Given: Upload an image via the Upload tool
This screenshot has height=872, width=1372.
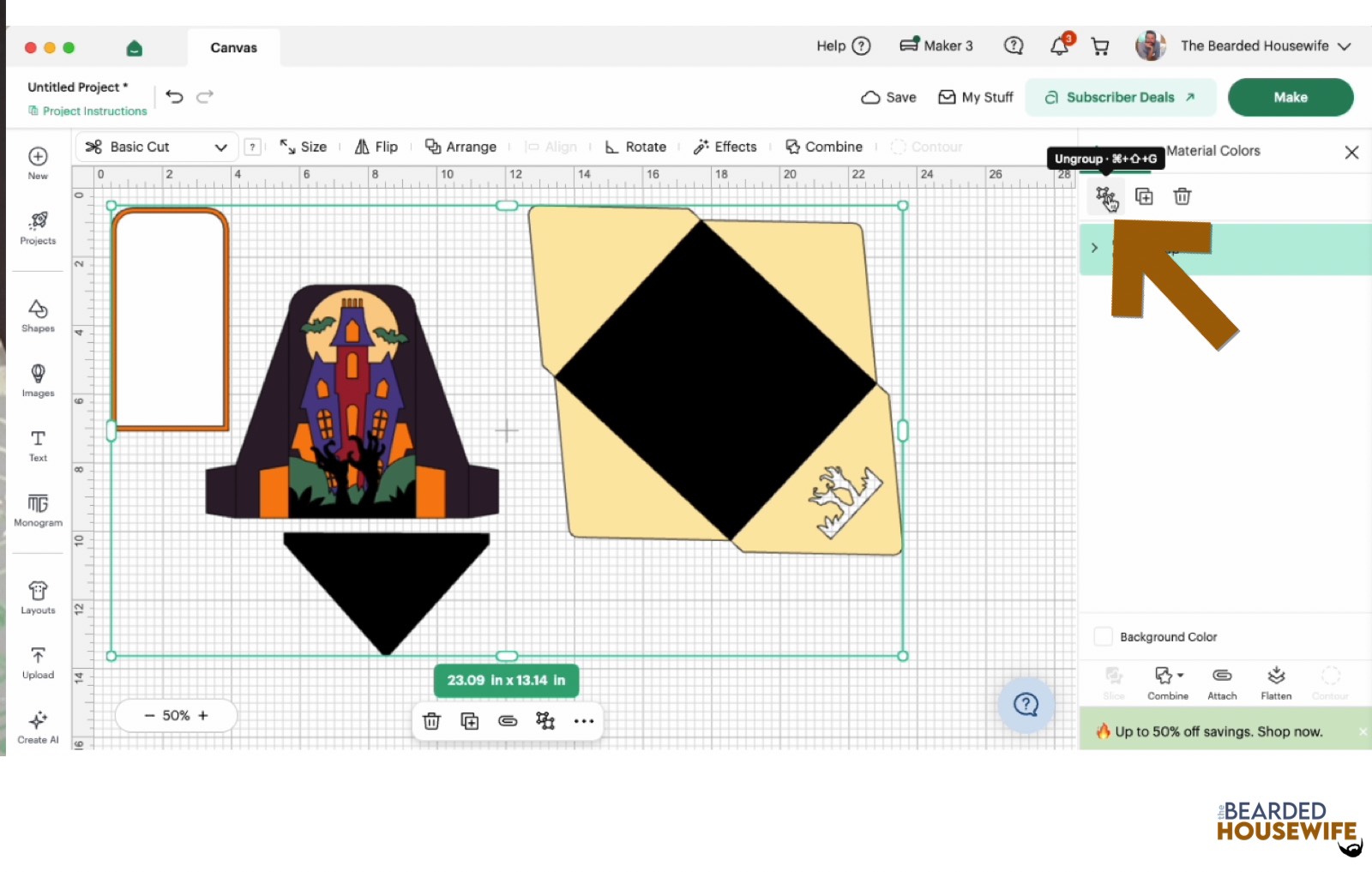Looking at the screenshot, I should pos(38,663).
